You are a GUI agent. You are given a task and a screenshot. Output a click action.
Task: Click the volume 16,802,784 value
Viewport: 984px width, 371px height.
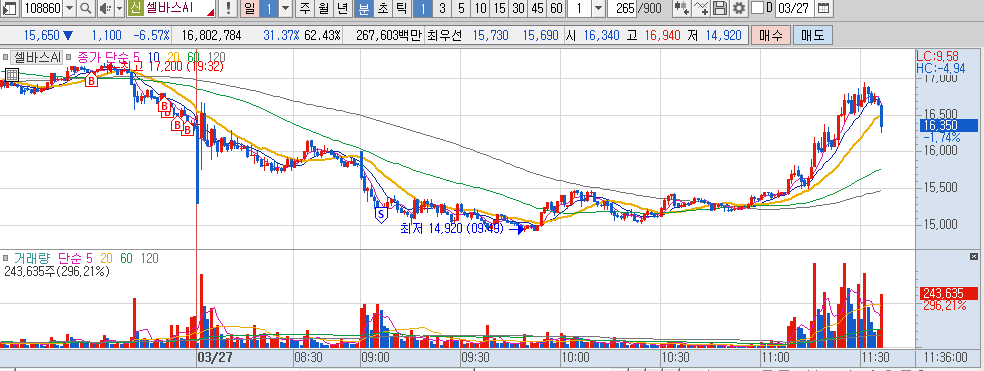pos(211,35)
